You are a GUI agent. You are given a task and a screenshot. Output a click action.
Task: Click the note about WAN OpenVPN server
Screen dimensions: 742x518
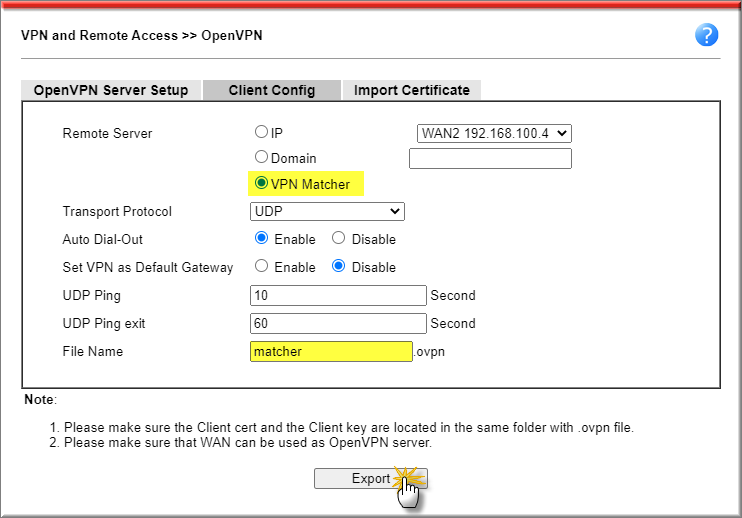248,443
